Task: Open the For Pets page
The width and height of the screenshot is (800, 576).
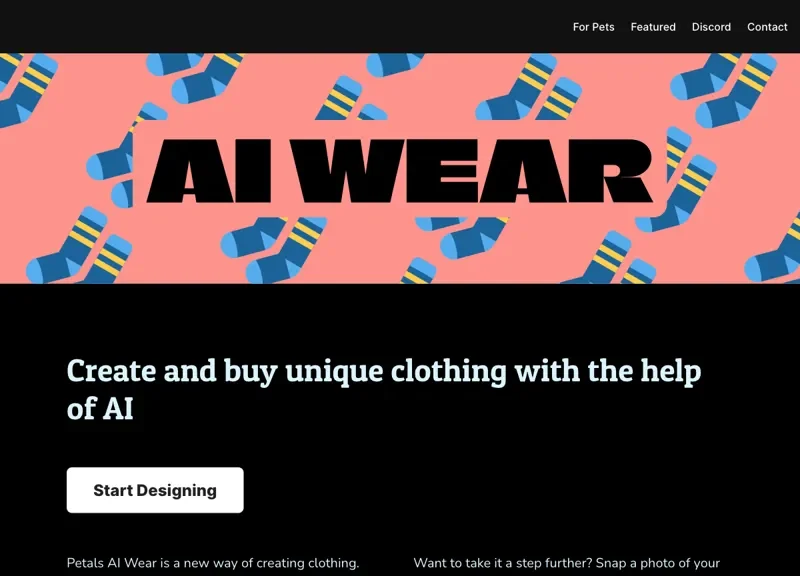Action: (593, 27)
